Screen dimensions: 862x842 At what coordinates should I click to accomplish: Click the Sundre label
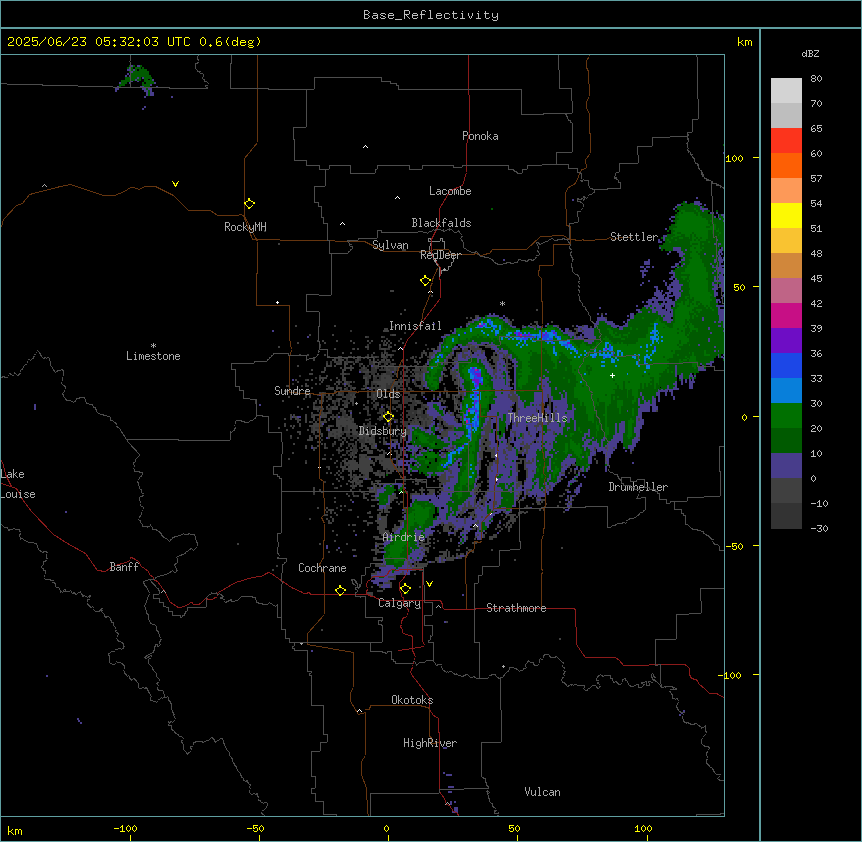click(292, 391)
